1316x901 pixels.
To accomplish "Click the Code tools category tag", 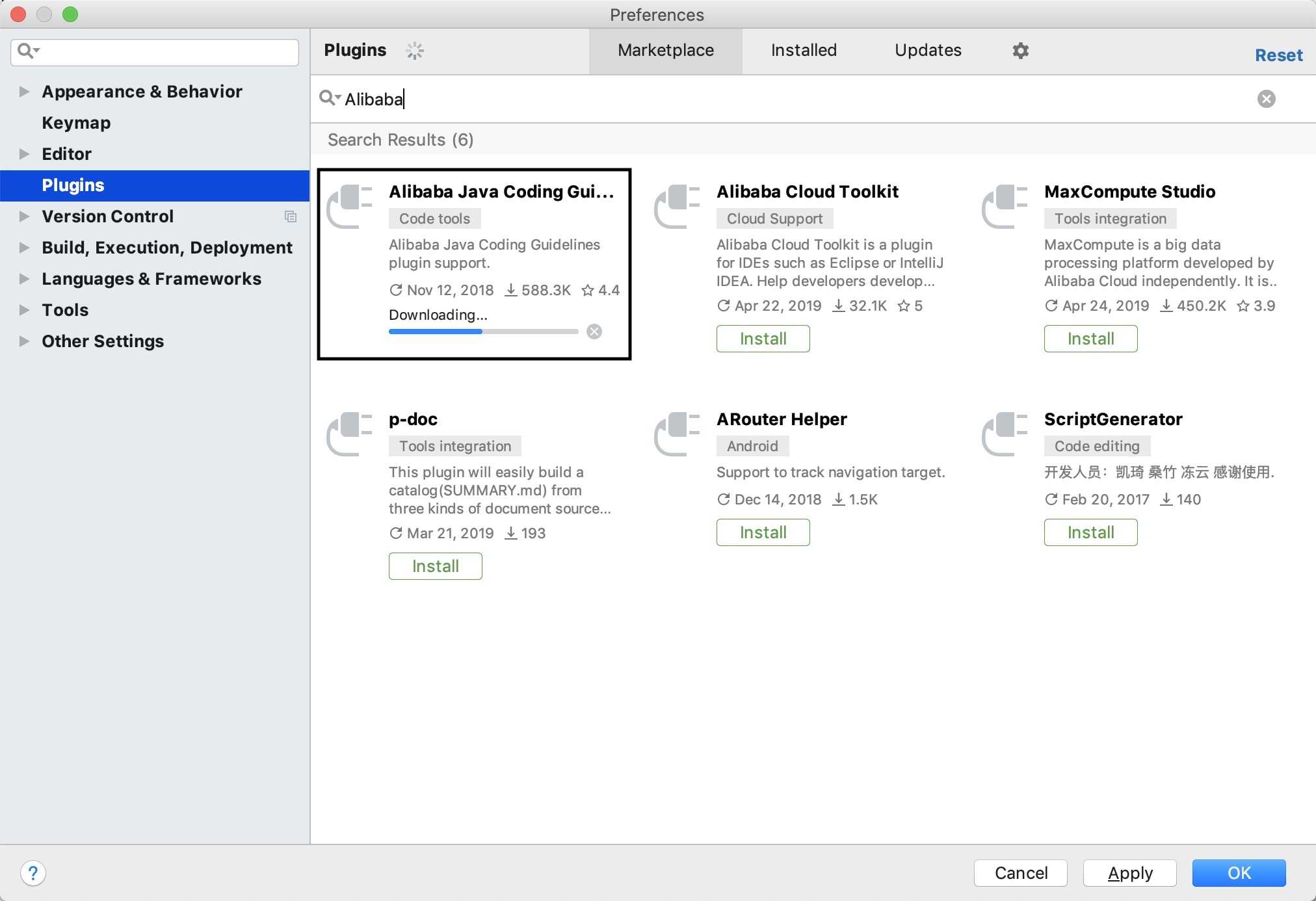I will pyautogui.click(x=434, y=218).
